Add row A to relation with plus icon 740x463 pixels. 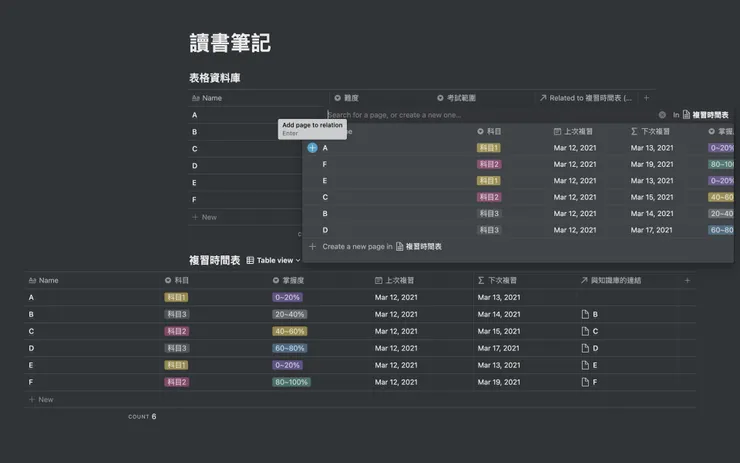tap(312, 148)
